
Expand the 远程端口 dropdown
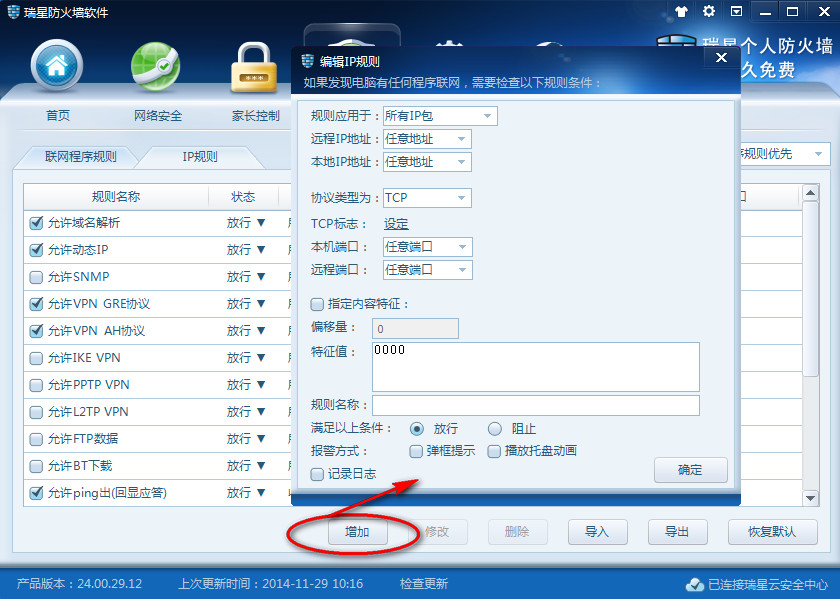(x=462, y=270)
